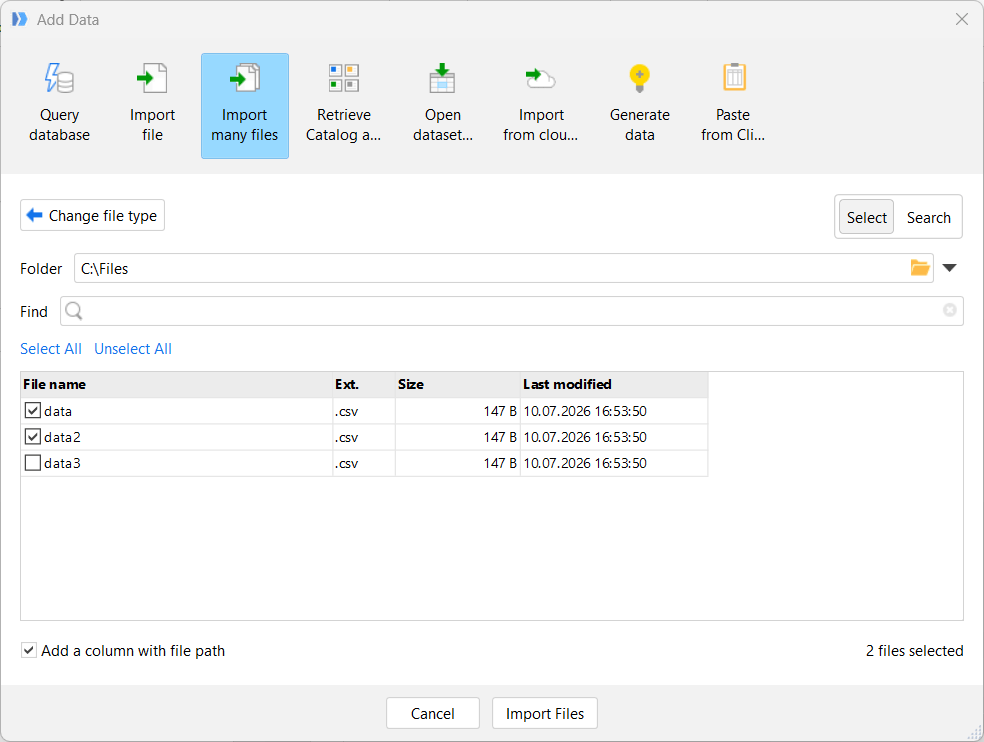Expand the recent folders dropdown arrow
Image resolution: width=984 pixels, height=742 pixels.
click(x=949, y=268)
